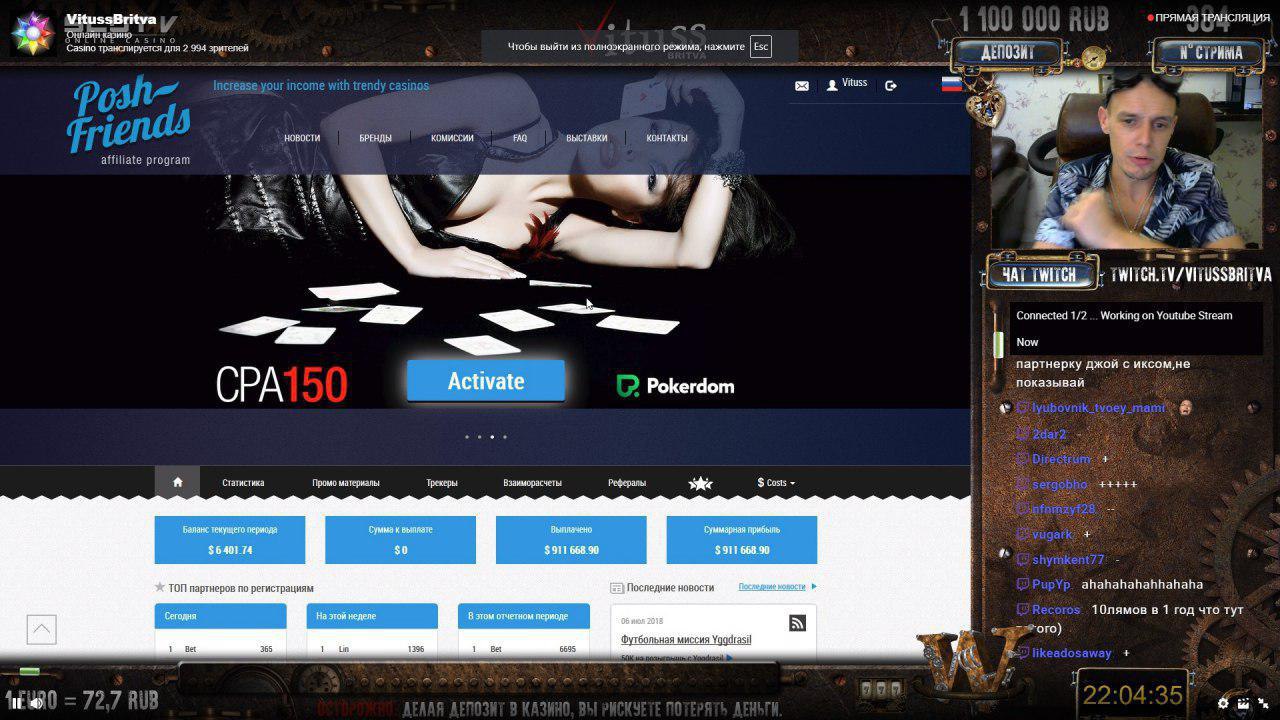
Task: Click the Pokerdom brand logo
Action: coord(675,386)
